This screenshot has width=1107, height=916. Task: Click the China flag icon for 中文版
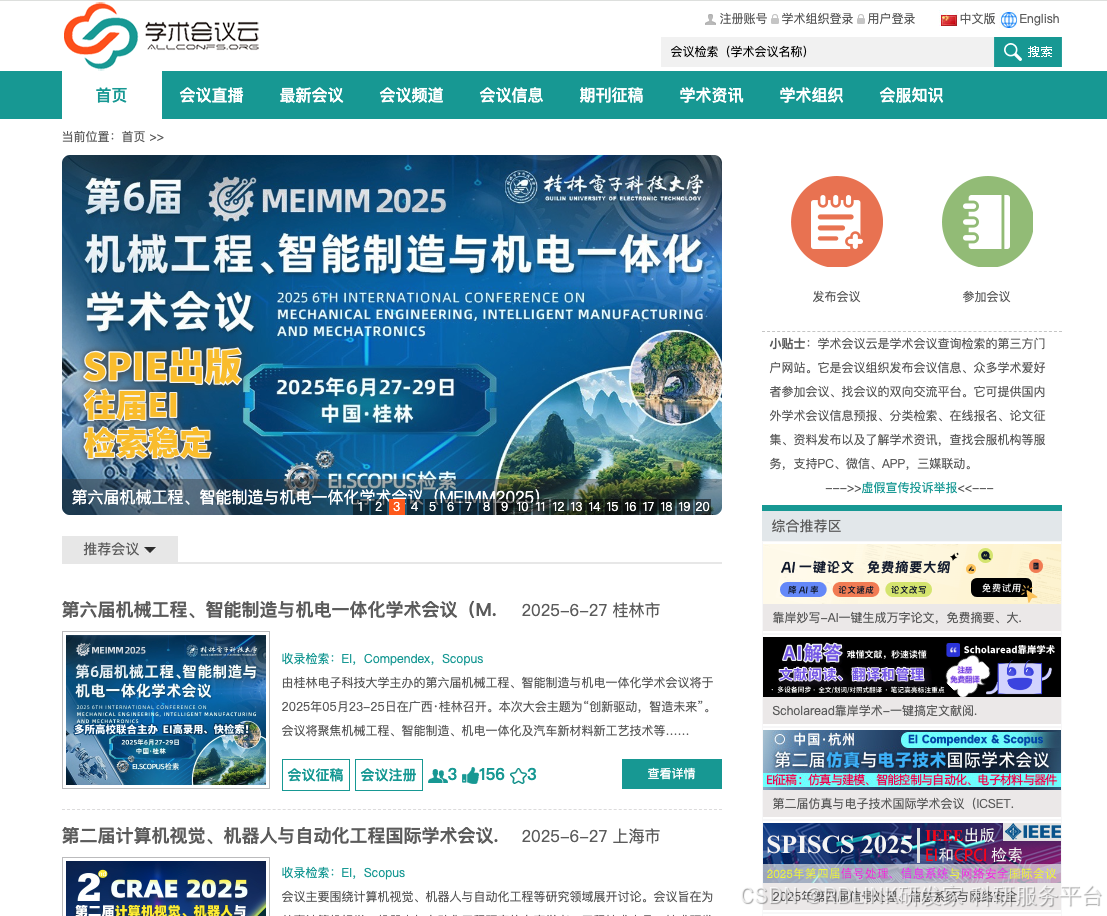949,19
